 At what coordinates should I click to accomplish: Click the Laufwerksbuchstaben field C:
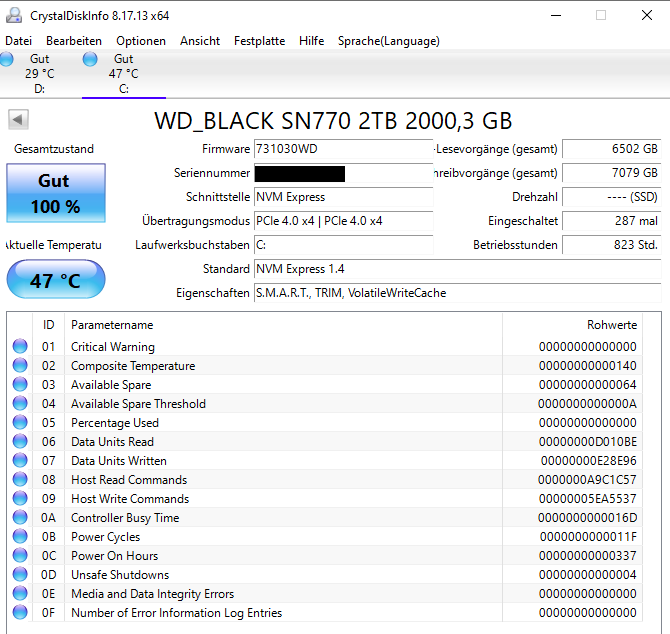[x=344, y=245]
